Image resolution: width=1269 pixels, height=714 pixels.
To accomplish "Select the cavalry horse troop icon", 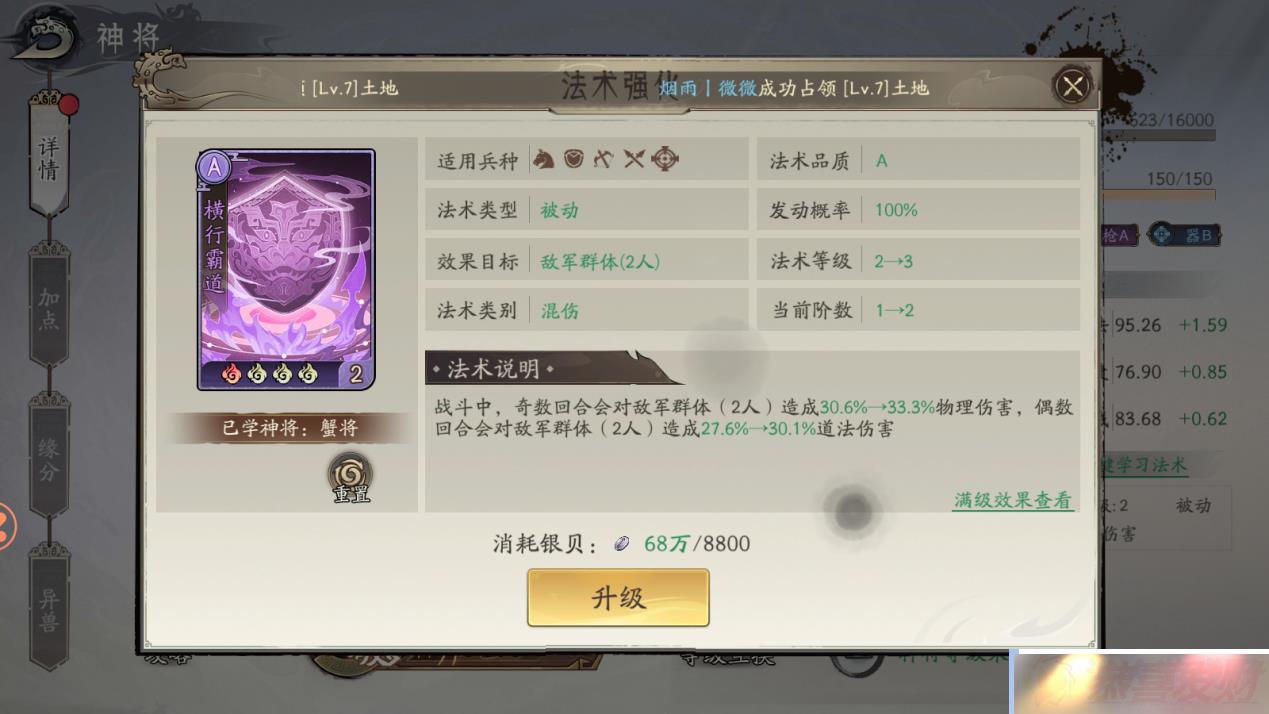I will click(543, 159).
